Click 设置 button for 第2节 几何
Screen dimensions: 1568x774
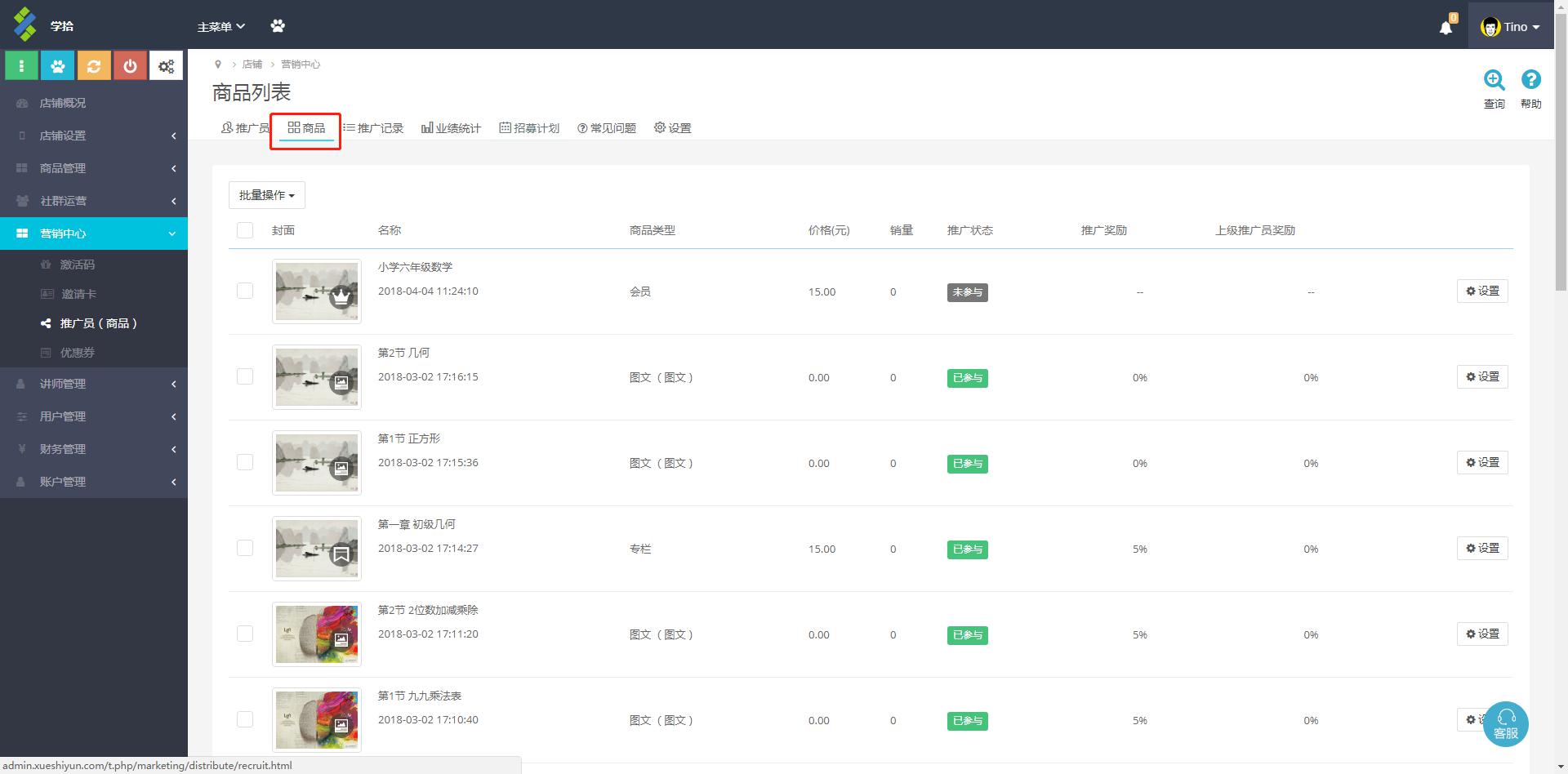pos(1481,377)
